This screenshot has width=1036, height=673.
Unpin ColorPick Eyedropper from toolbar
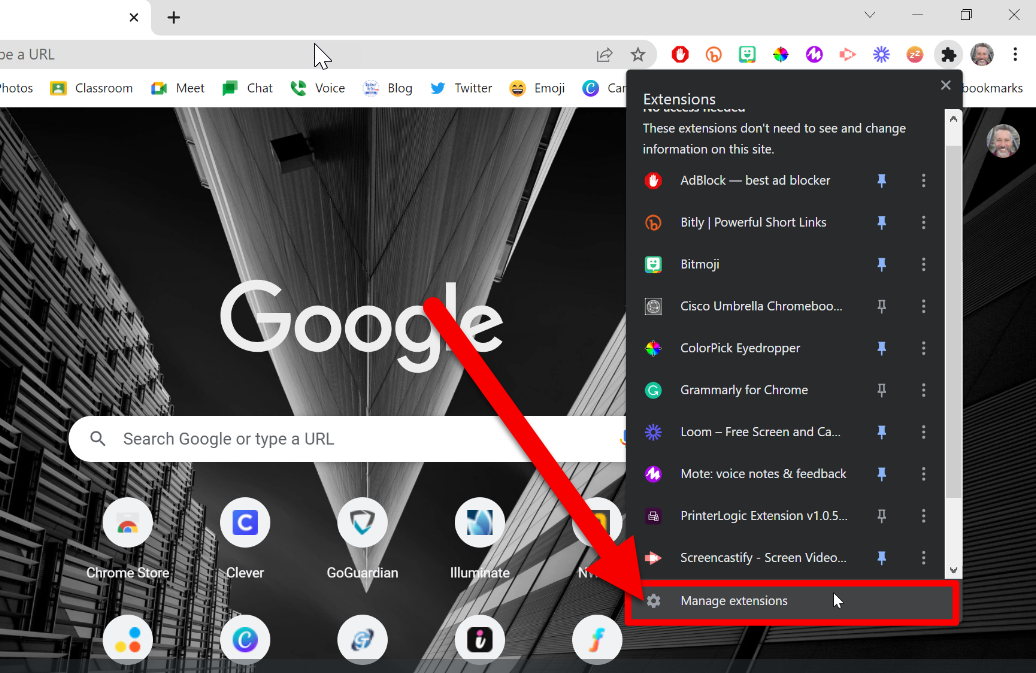(x=881, y=348)
